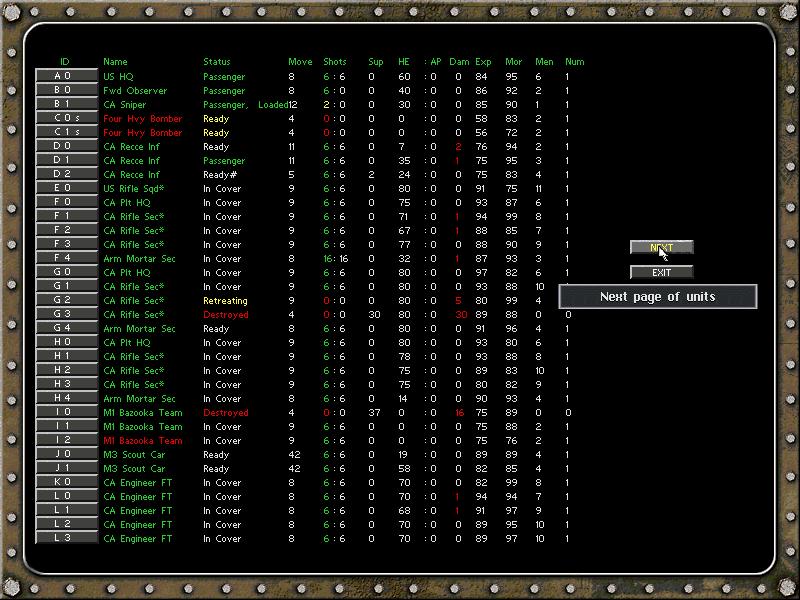Select unit ID button I2
800x600 pixels.
tap(67, 440)
